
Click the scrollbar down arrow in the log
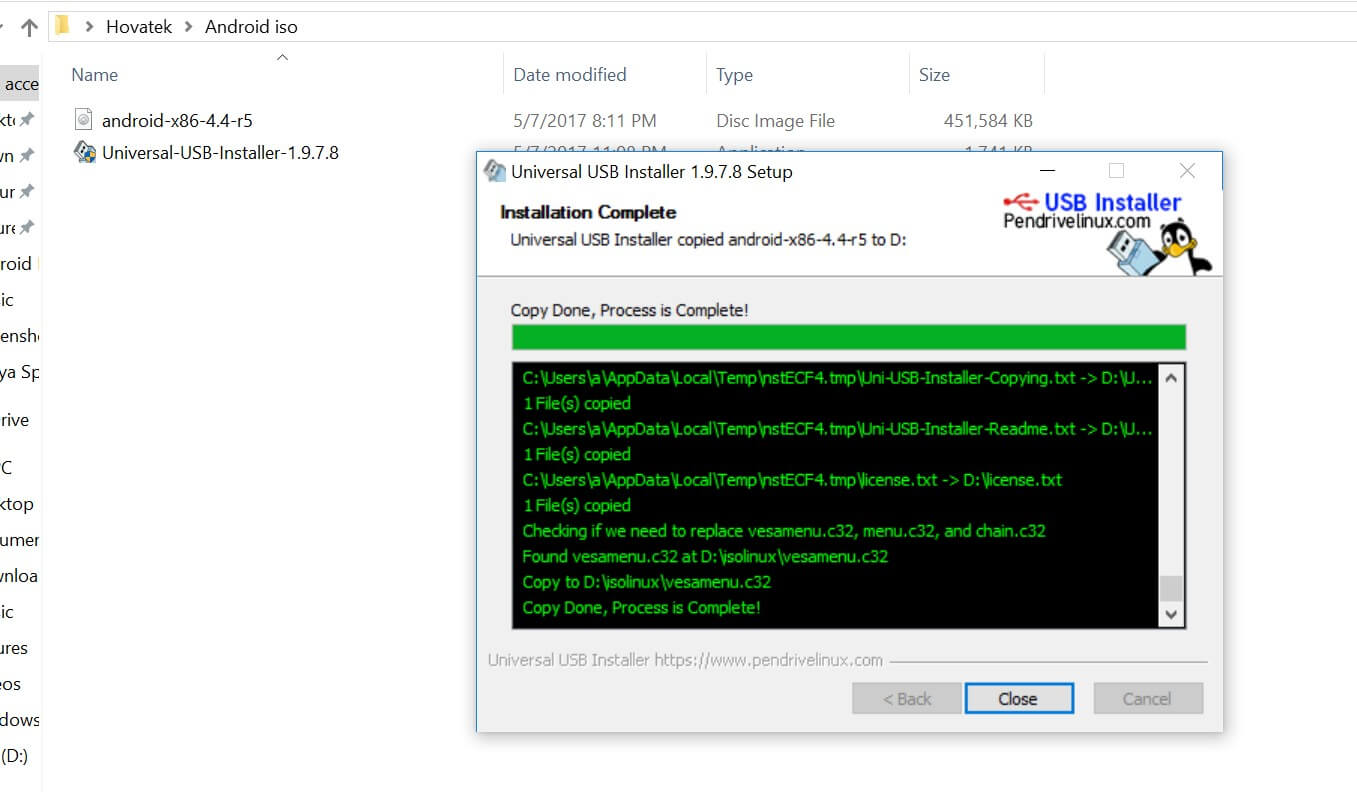click(1172, 614)
